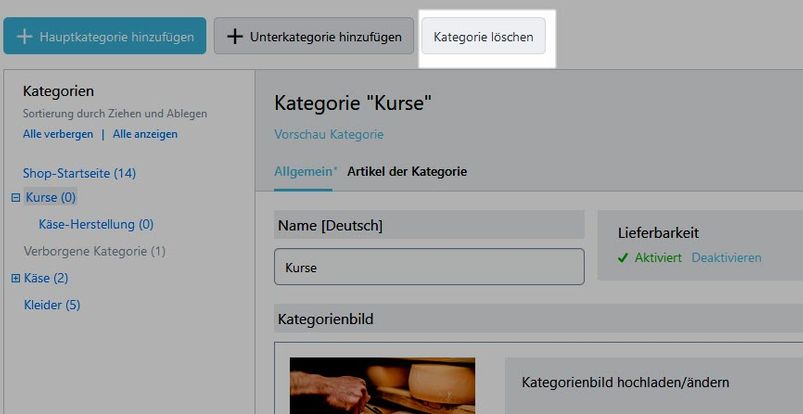Click Deaktivieren to disable availability
This screenshot has width=803, height=414.
726,258
